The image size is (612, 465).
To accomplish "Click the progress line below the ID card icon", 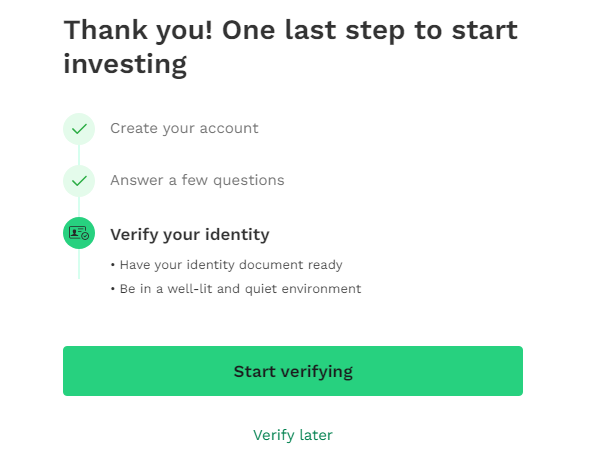I will pos(79,264).
